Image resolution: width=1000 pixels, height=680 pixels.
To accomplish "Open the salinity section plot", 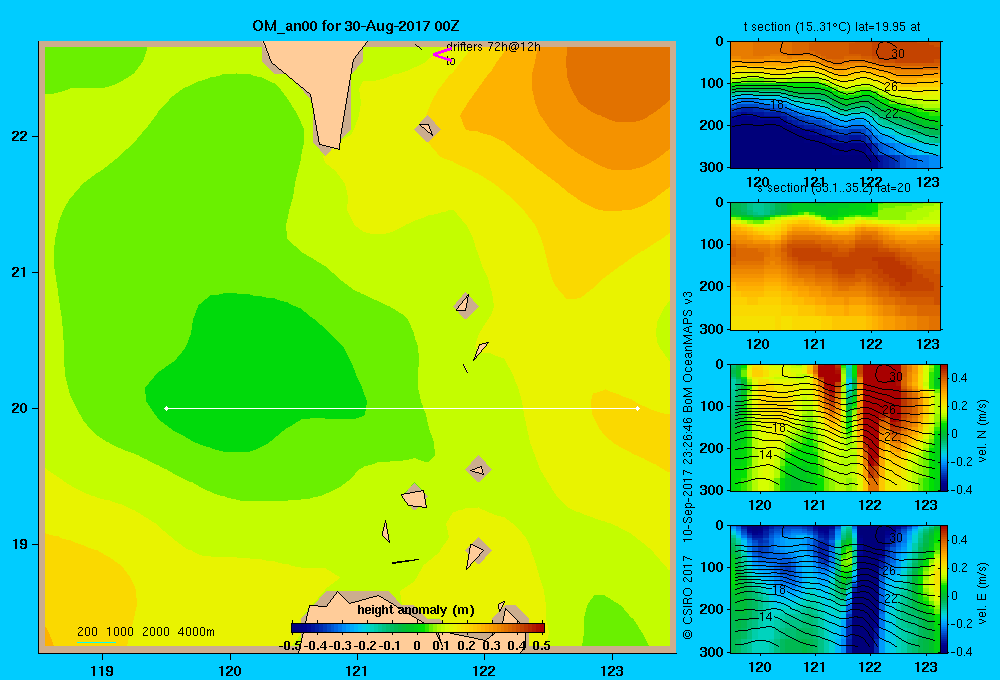I will (835, 266).
